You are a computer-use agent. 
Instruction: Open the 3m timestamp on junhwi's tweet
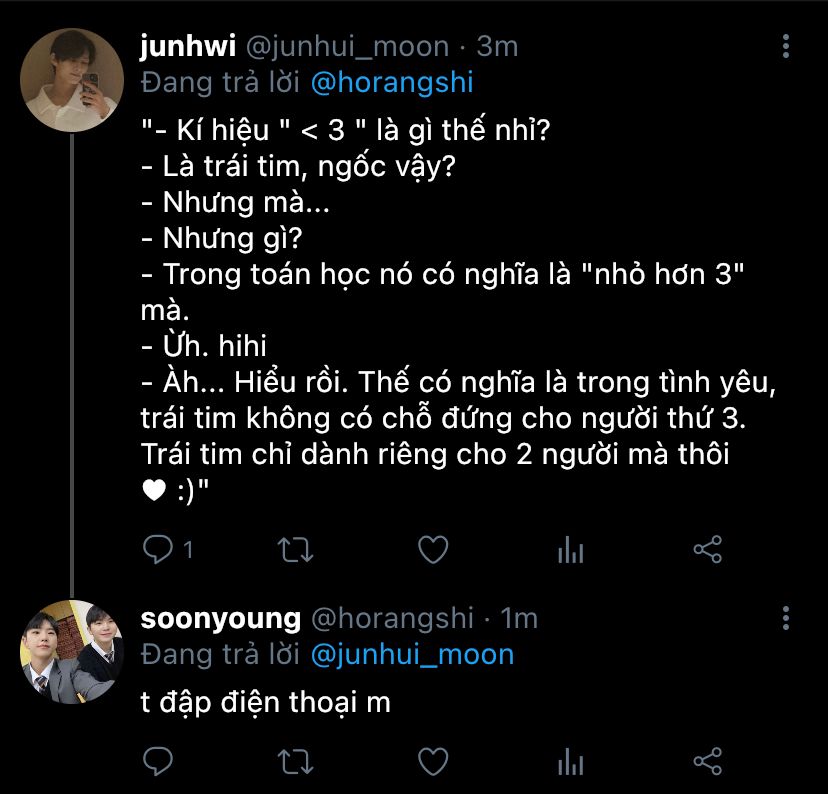497,46
